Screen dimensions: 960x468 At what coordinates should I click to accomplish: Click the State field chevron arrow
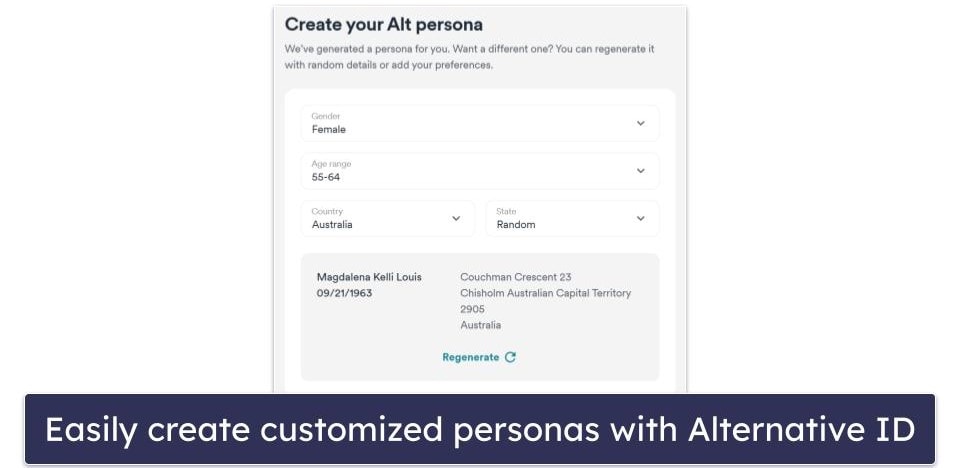640,218
